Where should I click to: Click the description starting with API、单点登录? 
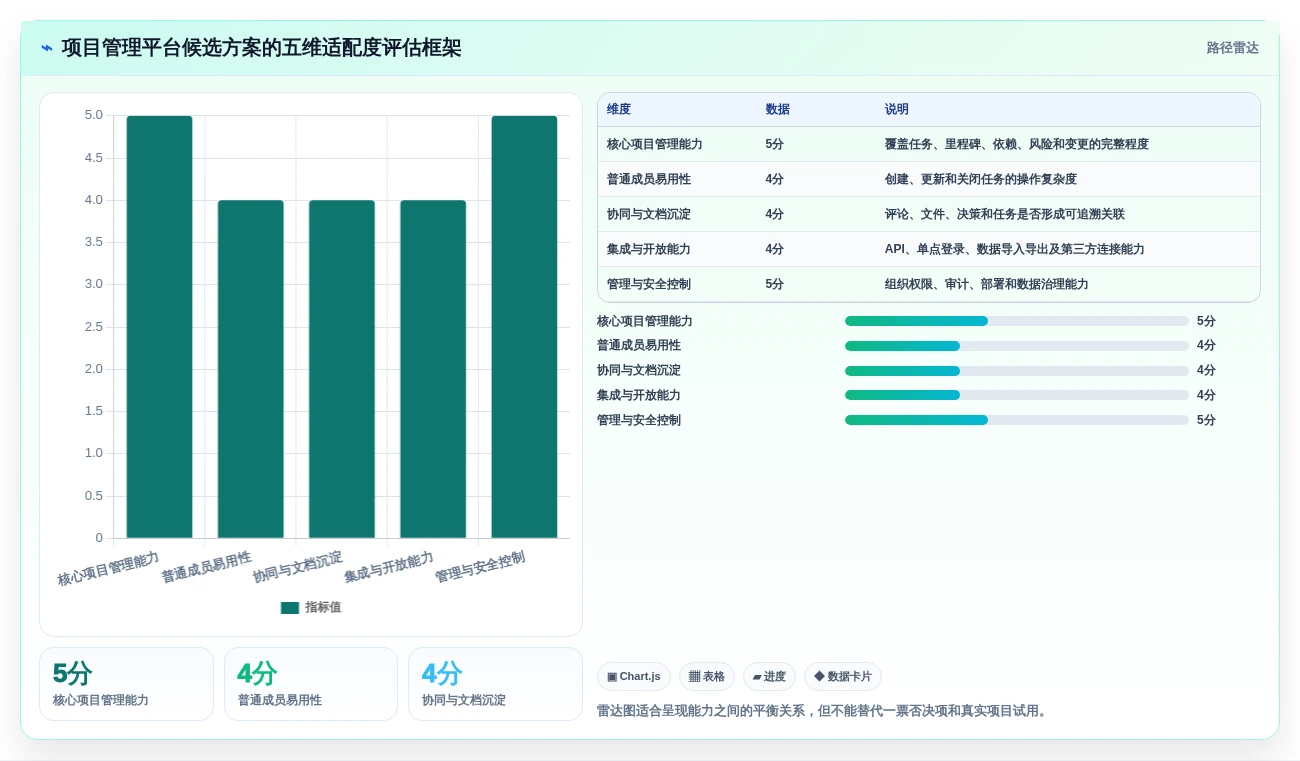(1014, 249)
